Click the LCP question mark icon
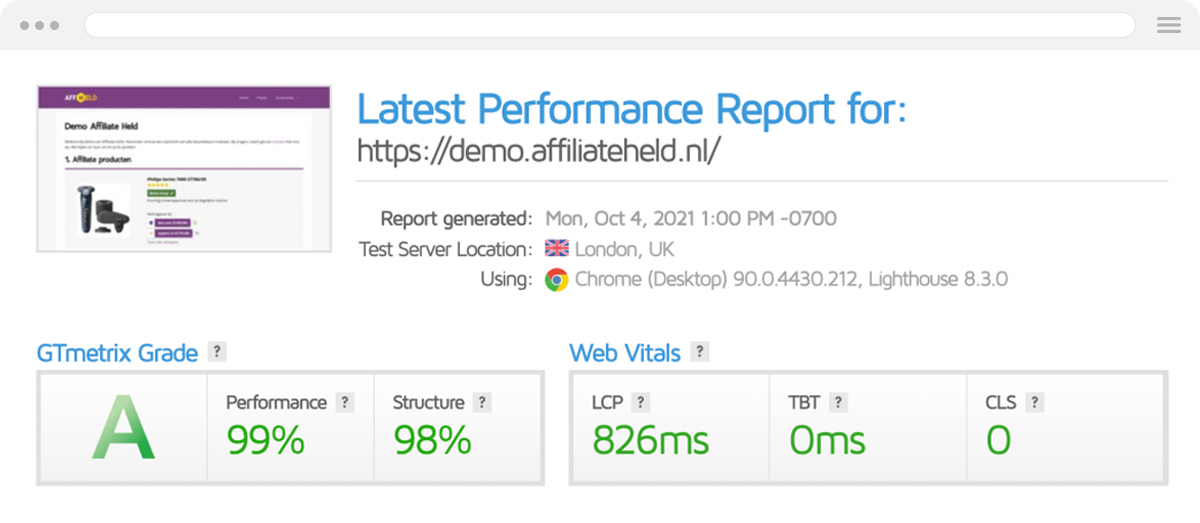Viewport: 1200px width, 523px height. point(640,403)
